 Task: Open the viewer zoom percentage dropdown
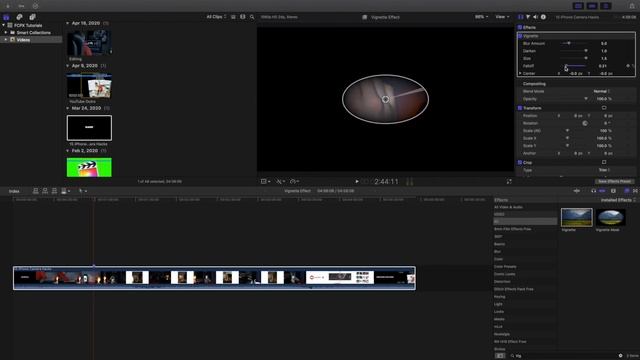pos(482,17)
